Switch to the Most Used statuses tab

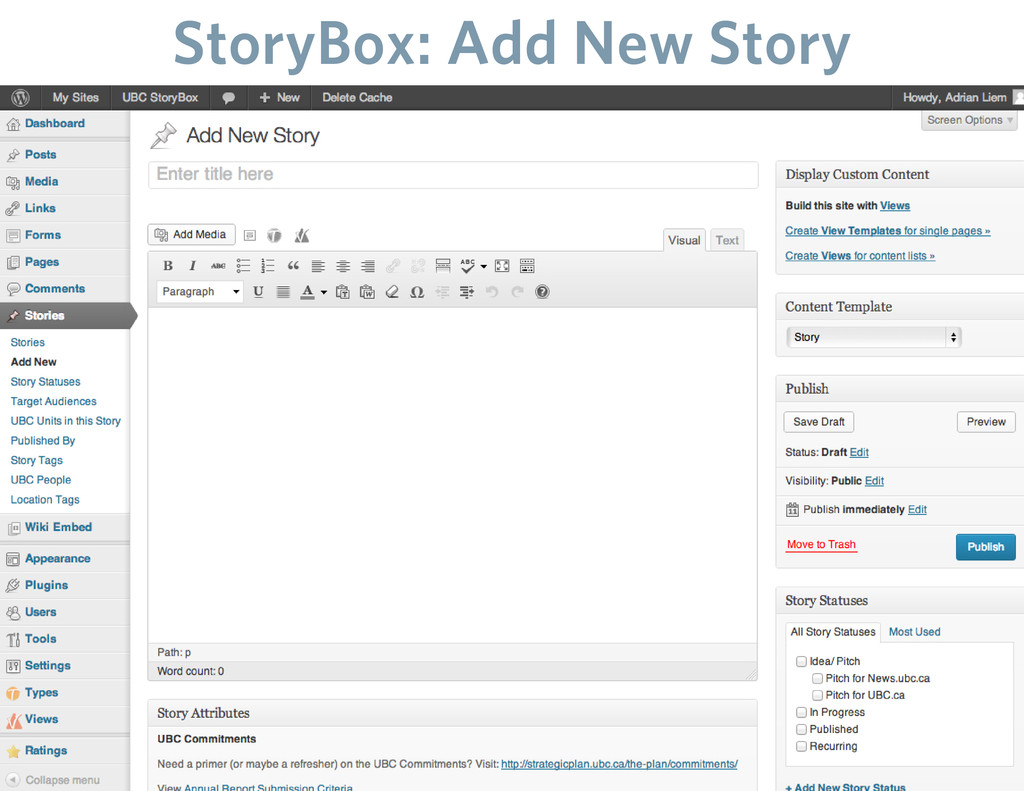click(914, 632)
